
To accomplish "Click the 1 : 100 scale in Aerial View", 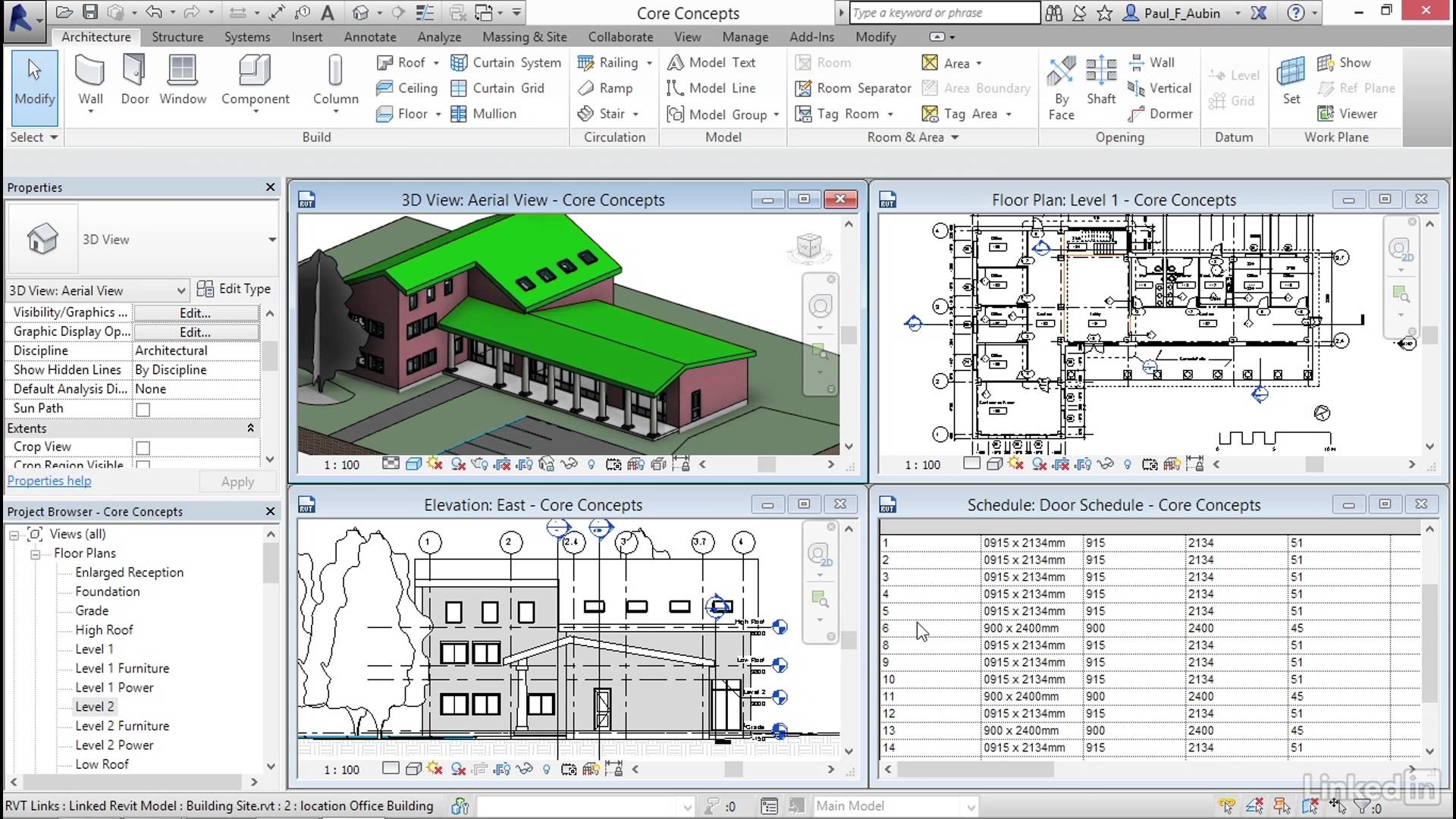I will click(342, 465).
